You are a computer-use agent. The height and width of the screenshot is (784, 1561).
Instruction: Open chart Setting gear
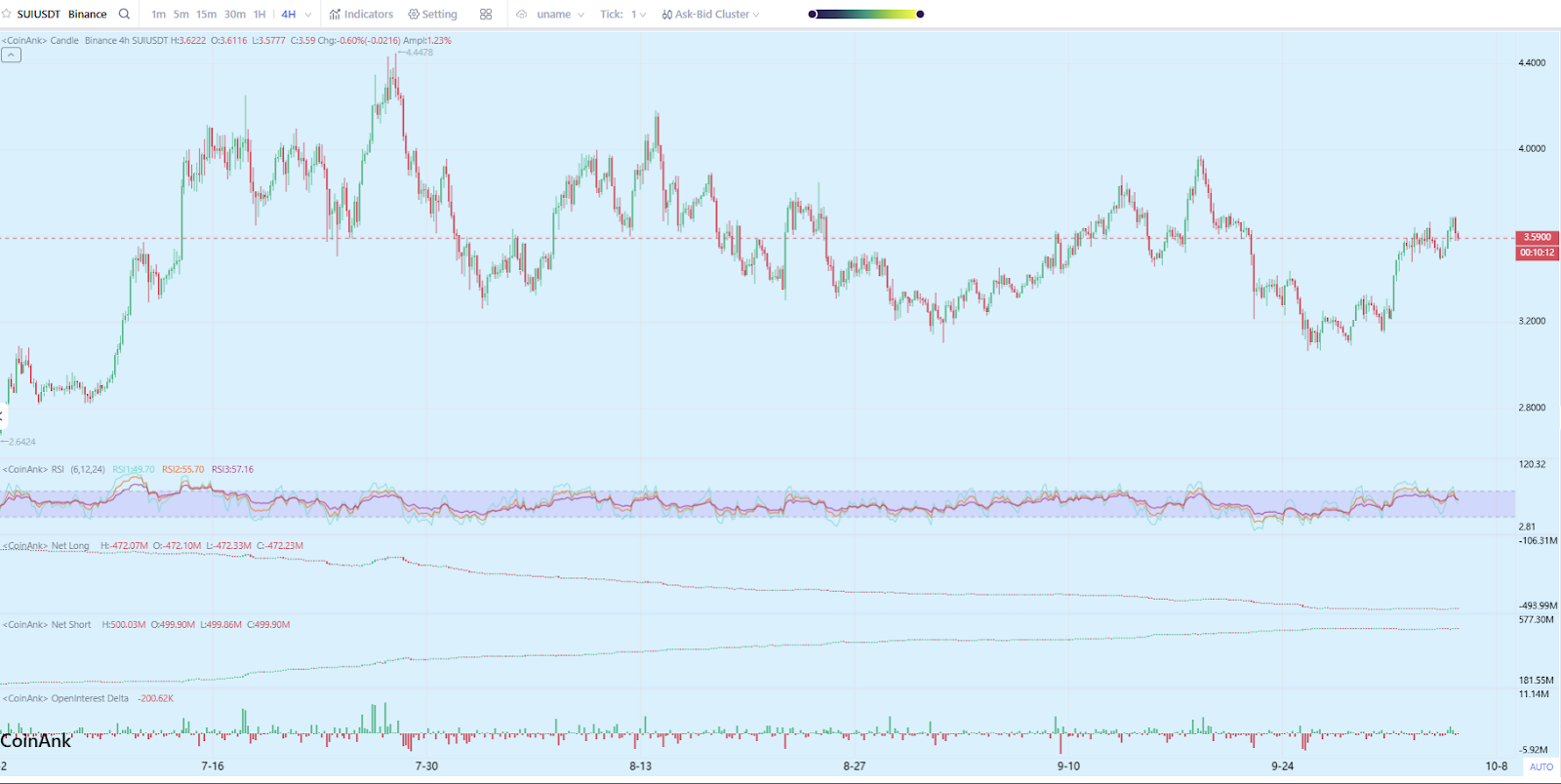click(414, 15)
